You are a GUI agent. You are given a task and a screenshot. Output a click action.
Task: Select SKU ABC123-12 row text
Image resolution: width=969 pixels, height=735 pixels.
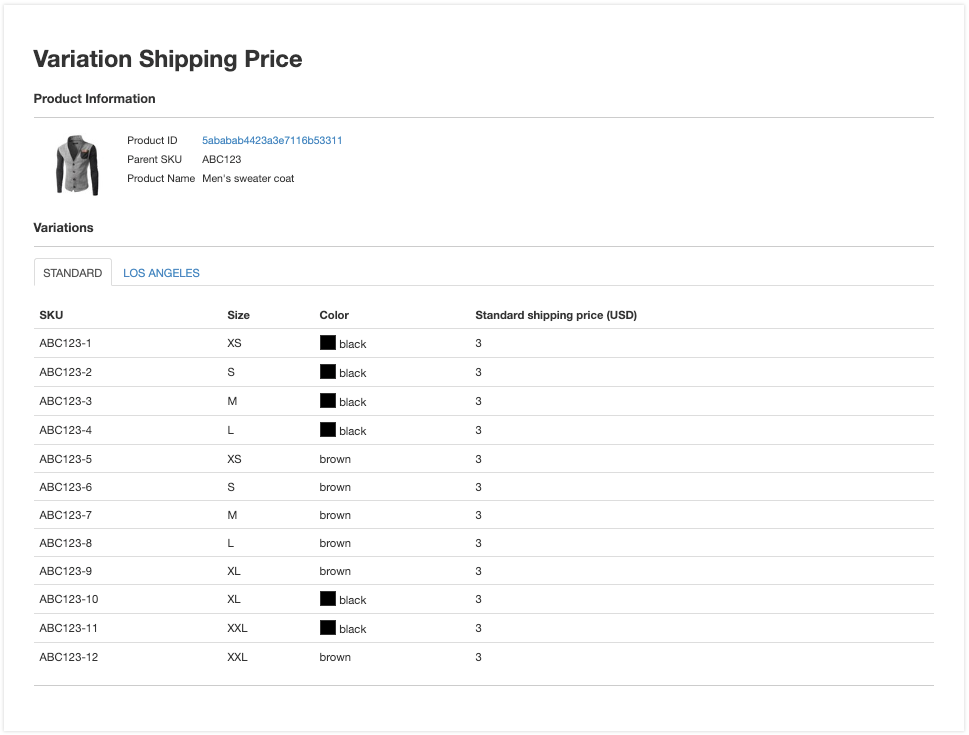click(68, 657)
